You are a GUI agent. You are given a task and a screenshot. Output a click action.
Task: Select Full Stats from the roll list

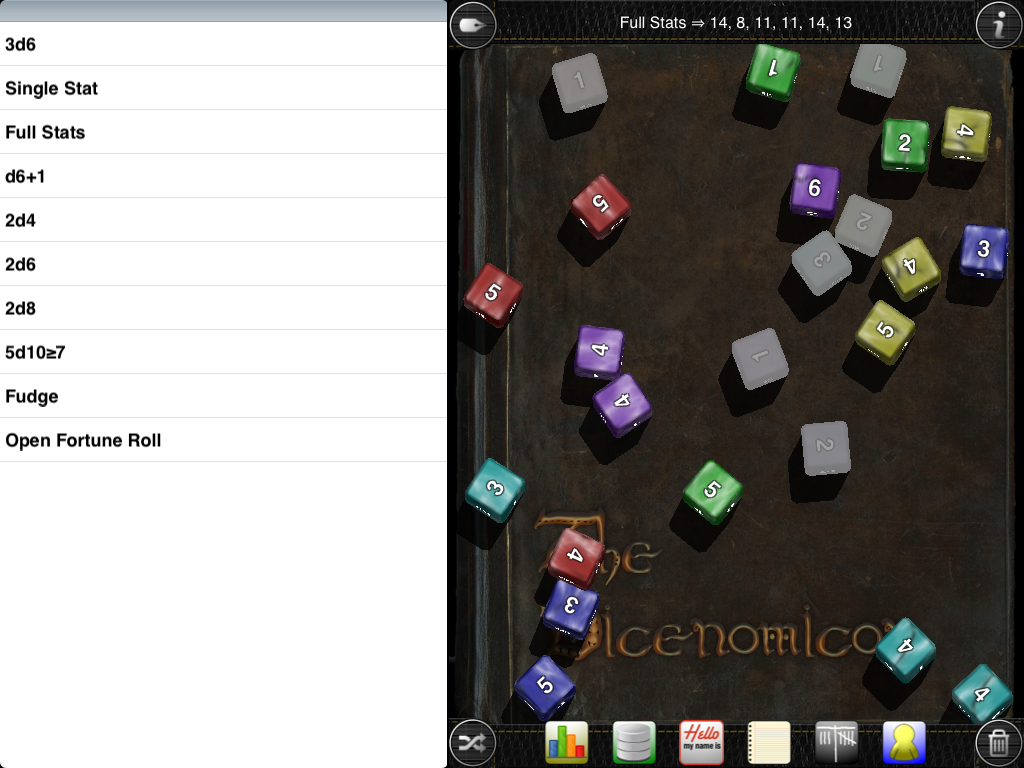(223, 132)
